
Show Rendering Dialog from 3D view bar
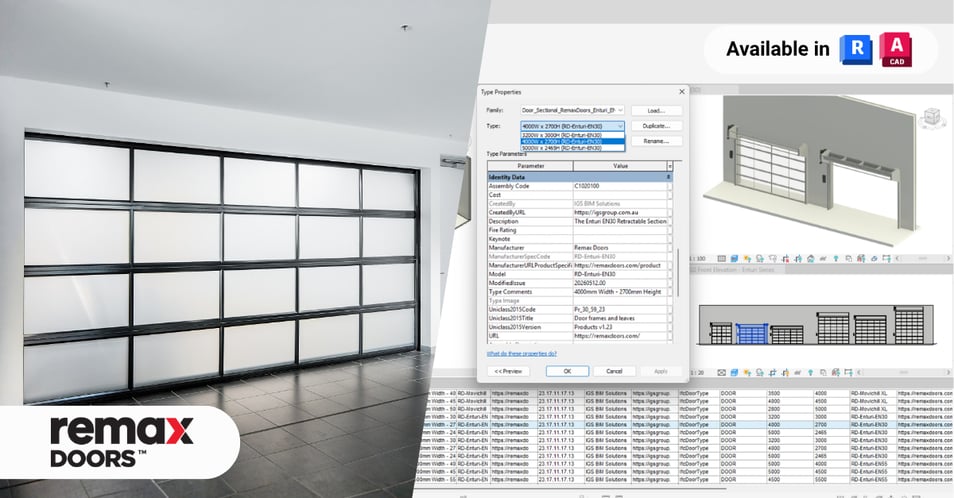[773, 258]
